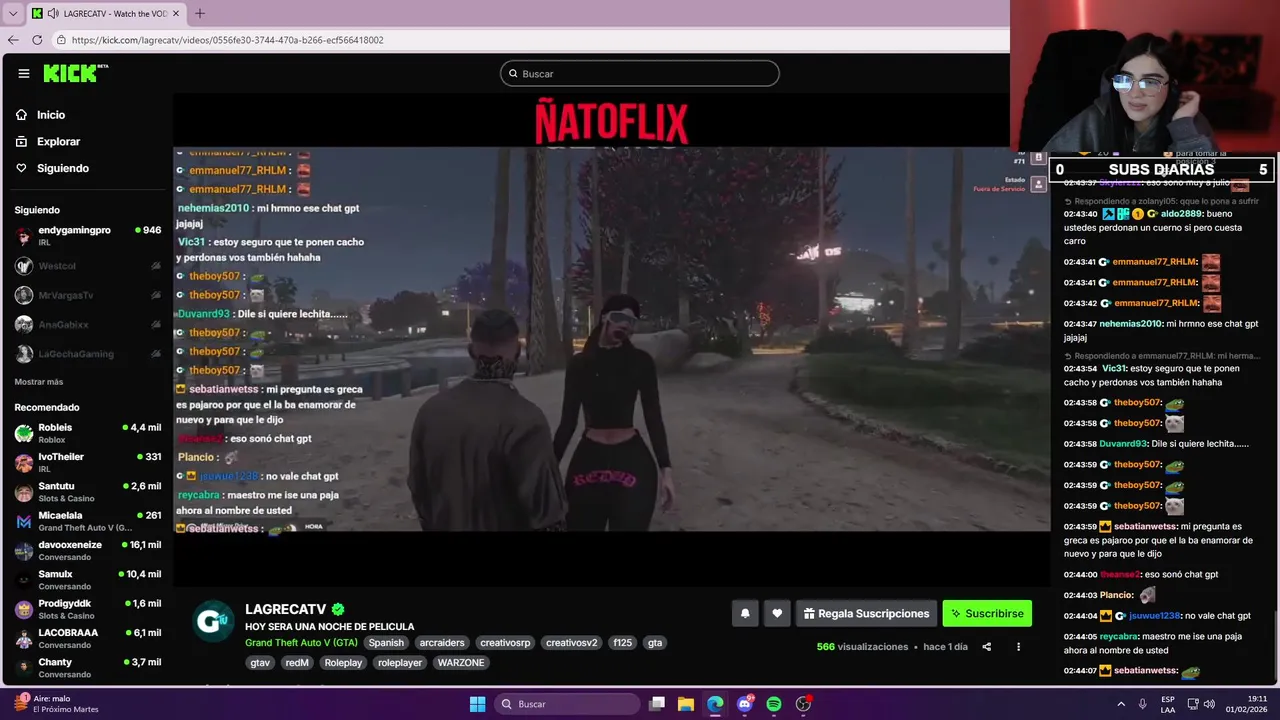Click nehemias2010 username in chat replay
Screen dimensions: 1280x720
1130,324
